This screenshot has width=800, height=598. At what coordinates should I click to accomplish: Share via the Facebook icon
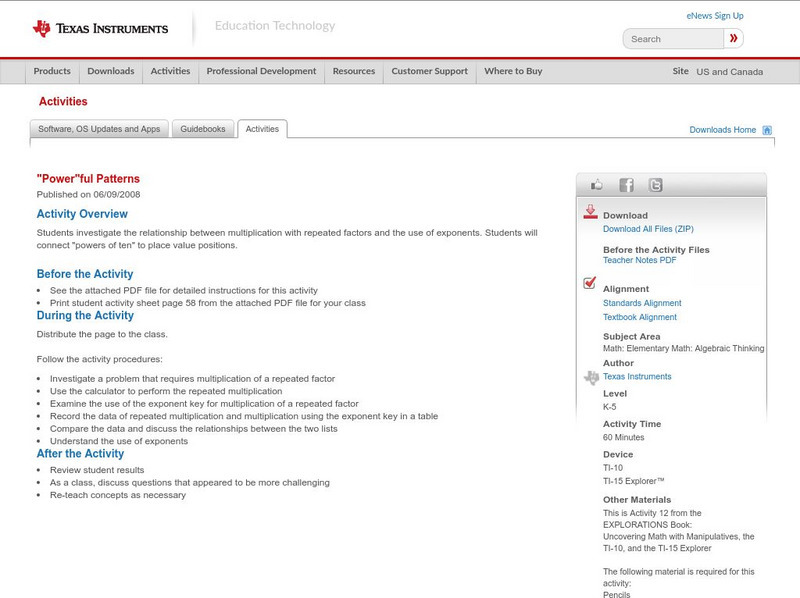[x=626, y=185]
